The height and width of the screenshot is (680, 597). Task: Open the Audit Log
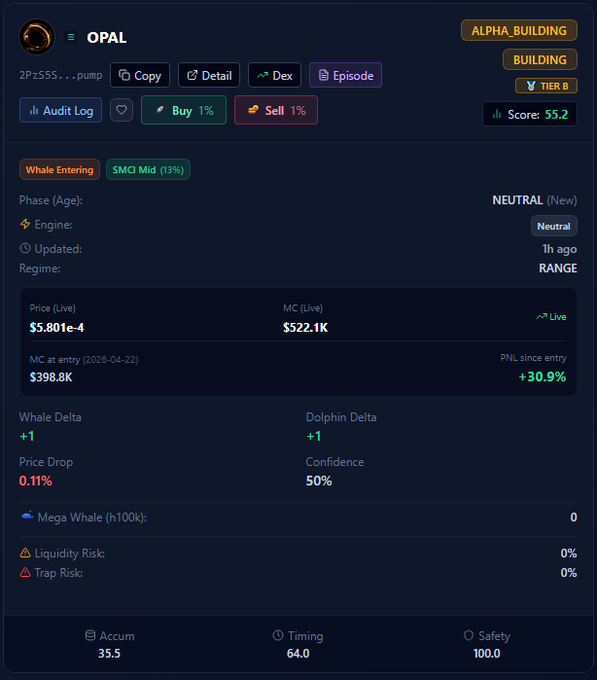61,111
